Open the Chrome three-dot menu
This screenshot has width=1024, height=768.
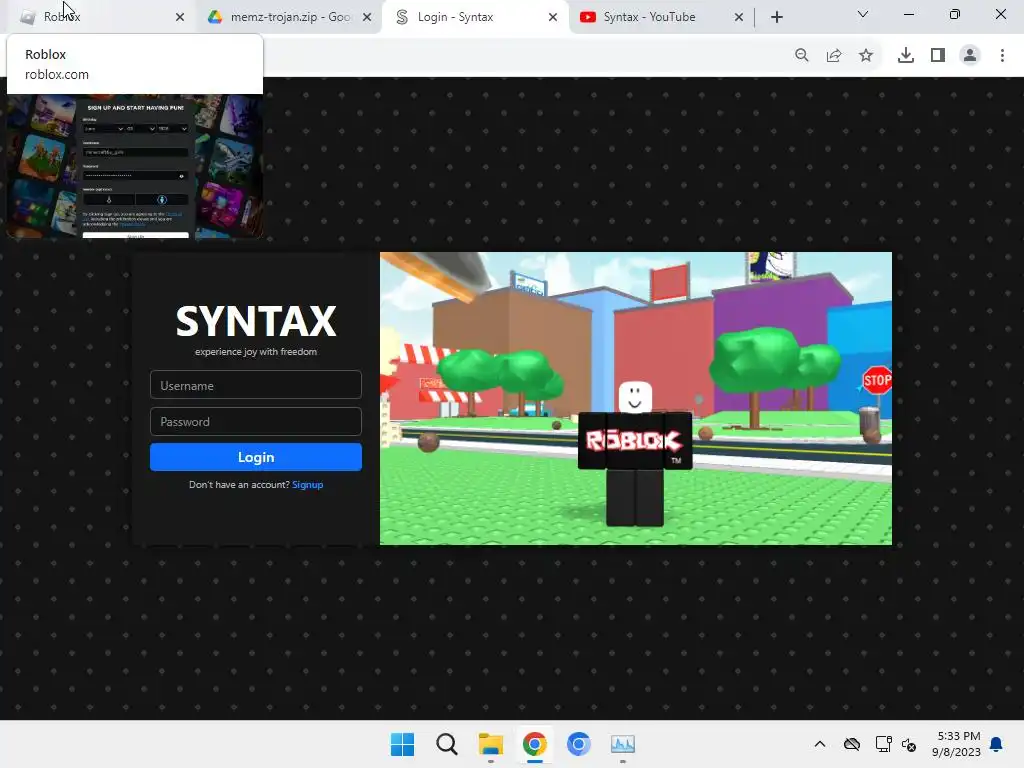[1002, 56]
